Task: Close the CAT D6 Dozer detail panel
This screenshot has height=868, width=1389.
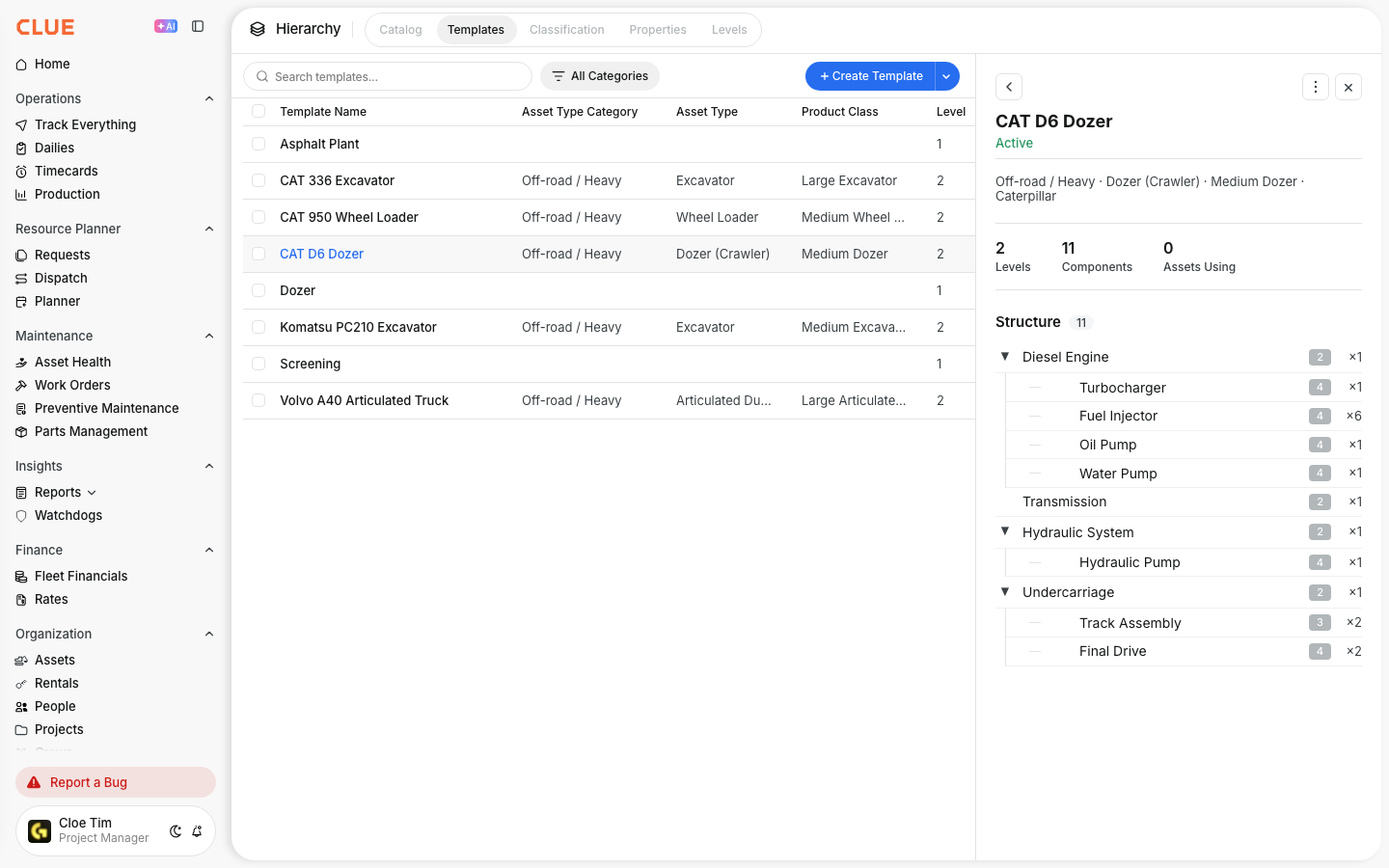Action: 1348,87
